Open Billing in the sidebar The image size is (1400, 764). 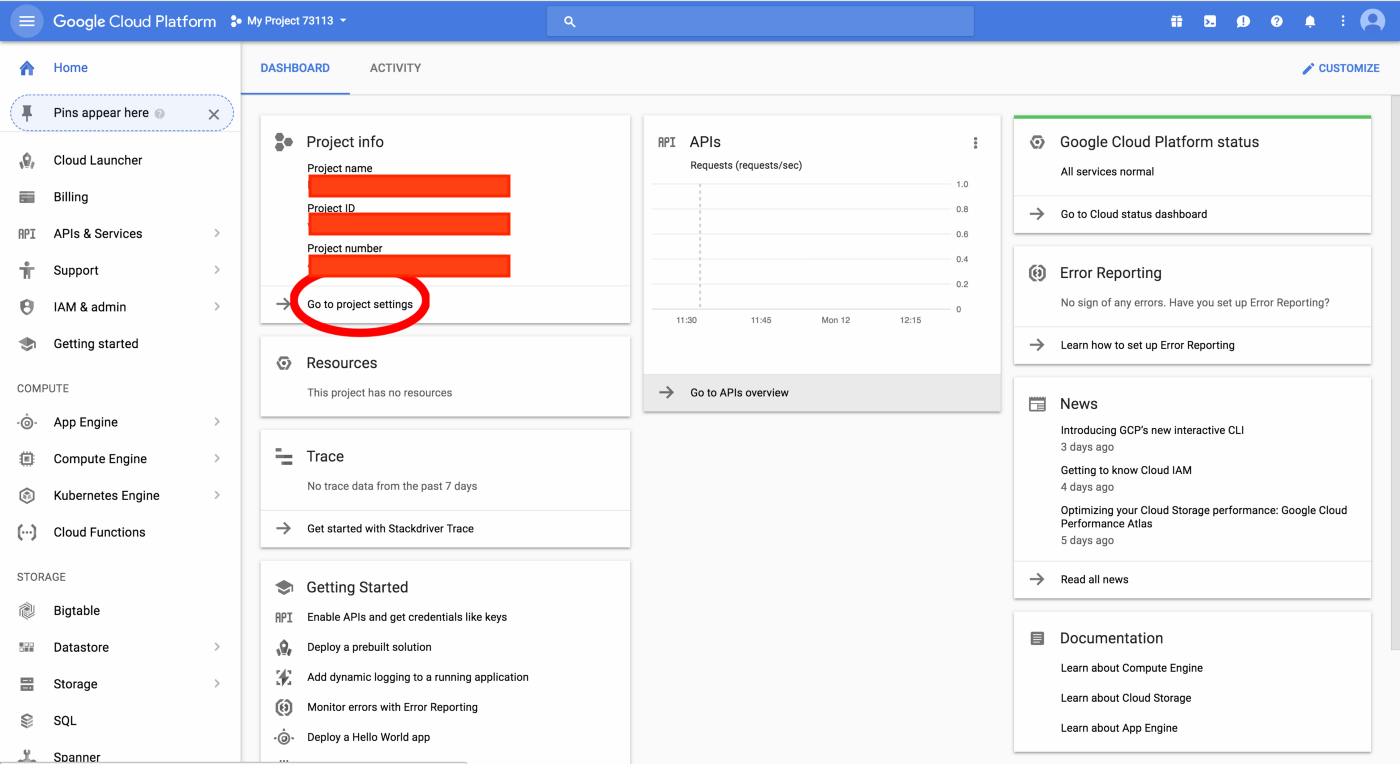[71, 197]
